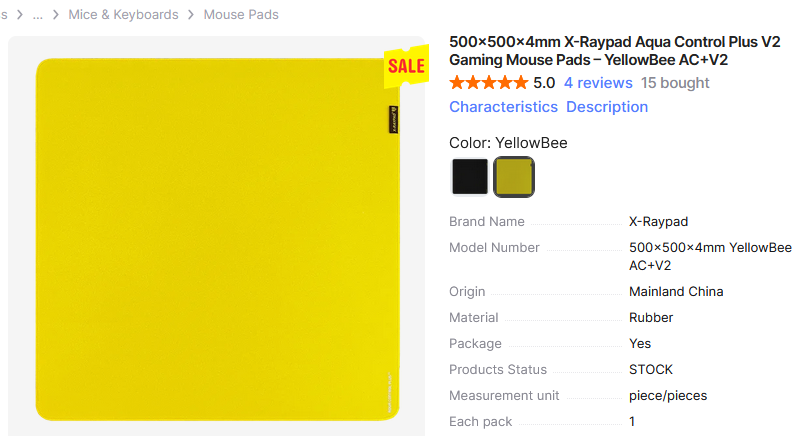The width and height of the screenshot is (793, 436).
Task: Jump to Characteristics section
Action: tap(503, 107)
